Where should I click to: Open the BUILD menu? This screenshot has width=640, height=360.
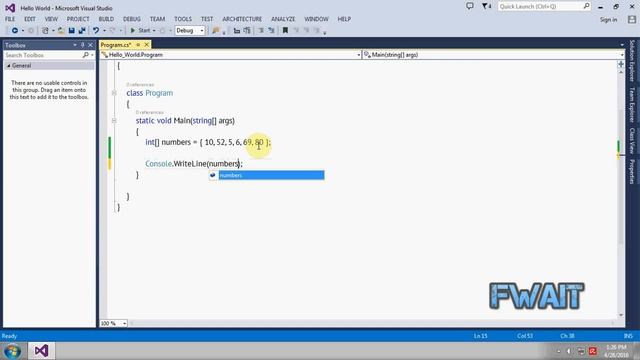pos(106,19)
